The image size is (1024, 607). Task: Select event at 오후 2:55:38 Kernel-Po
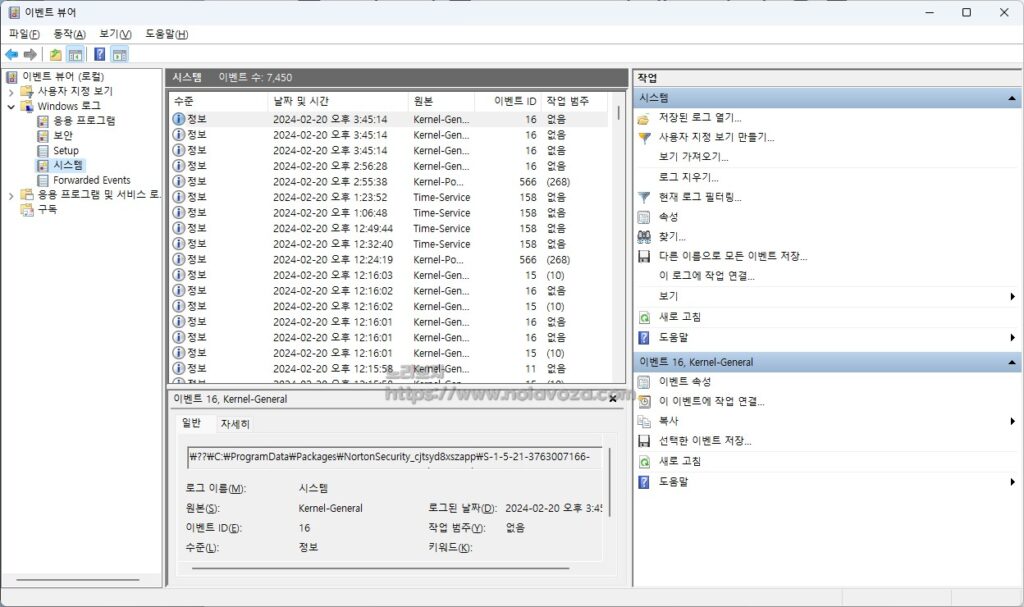click(x=390, y=182)
